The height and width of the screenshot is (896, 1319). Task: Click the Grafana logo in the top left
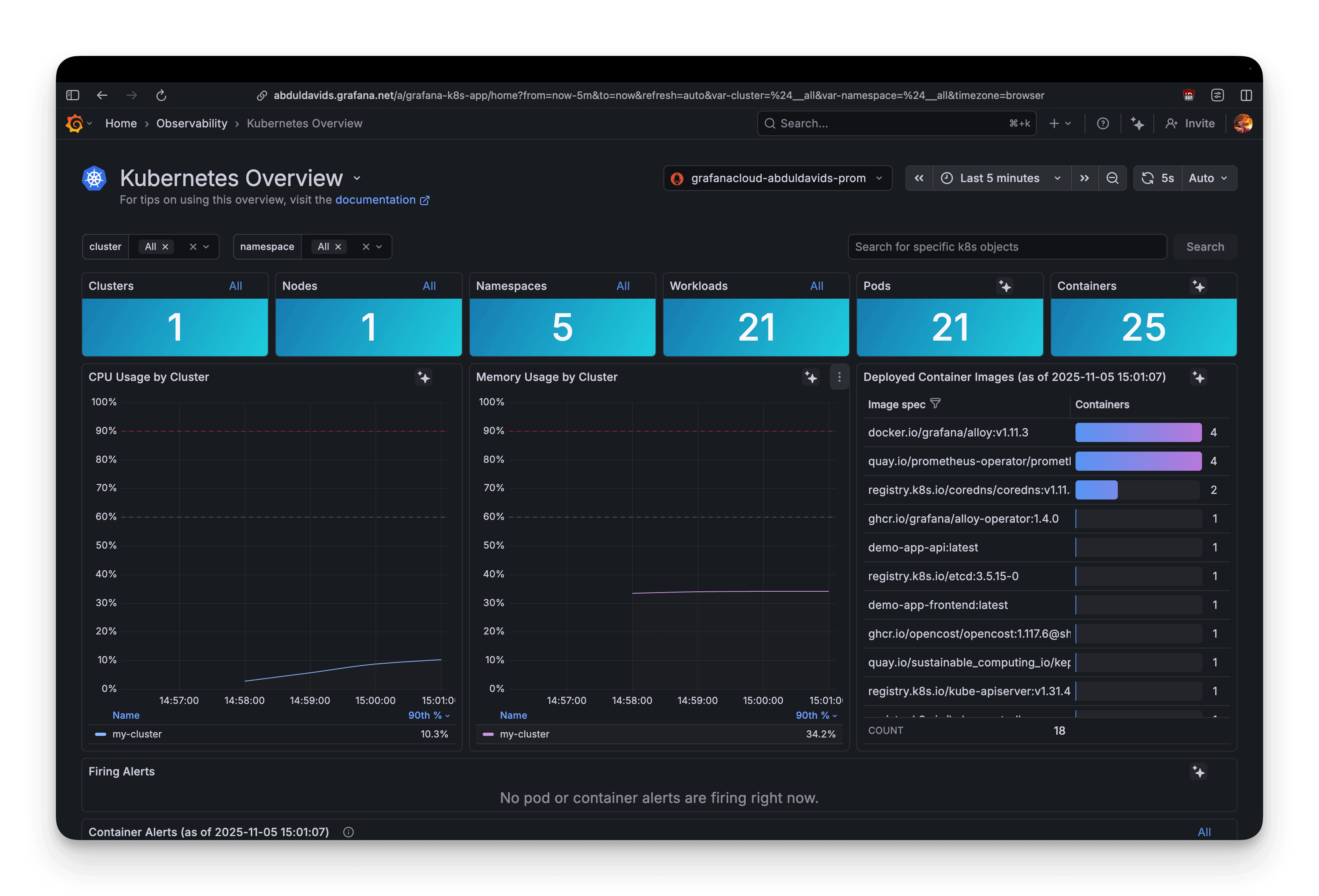point(74,123)
